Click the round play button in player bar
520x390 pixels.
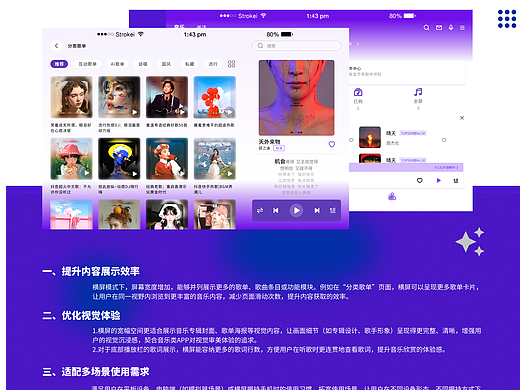296,210
